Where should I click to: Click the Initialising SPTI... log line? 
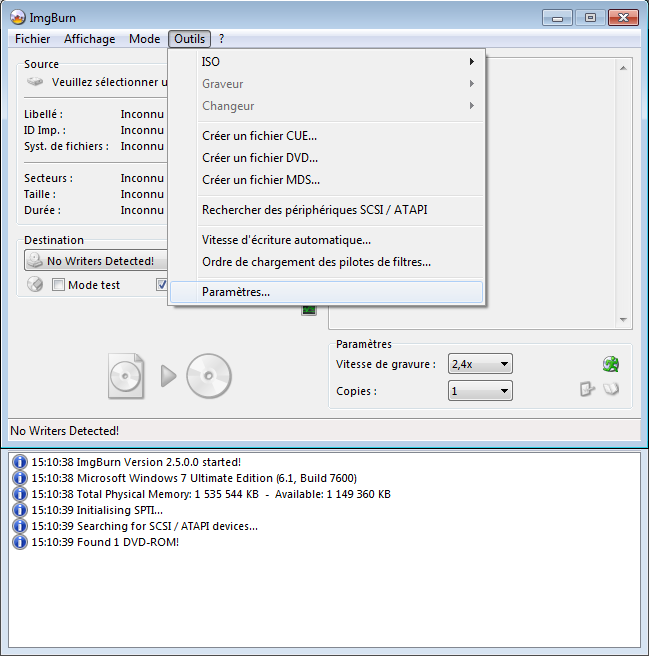[x=97, y=510]
